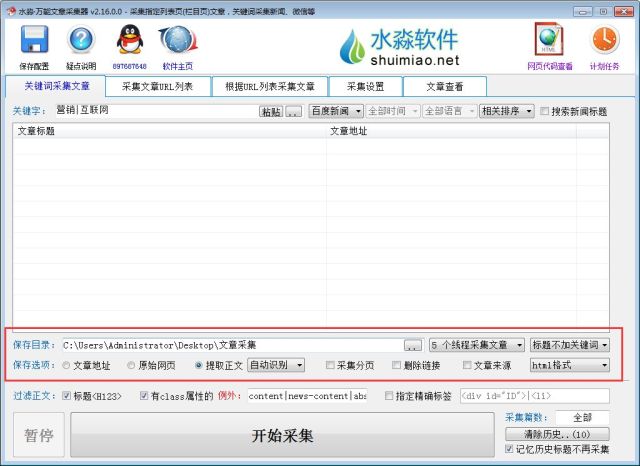The width and height of the screenshot is (640, 466).
Task: Open the 相关排序 sort dropdown
Action: (507, 111)
